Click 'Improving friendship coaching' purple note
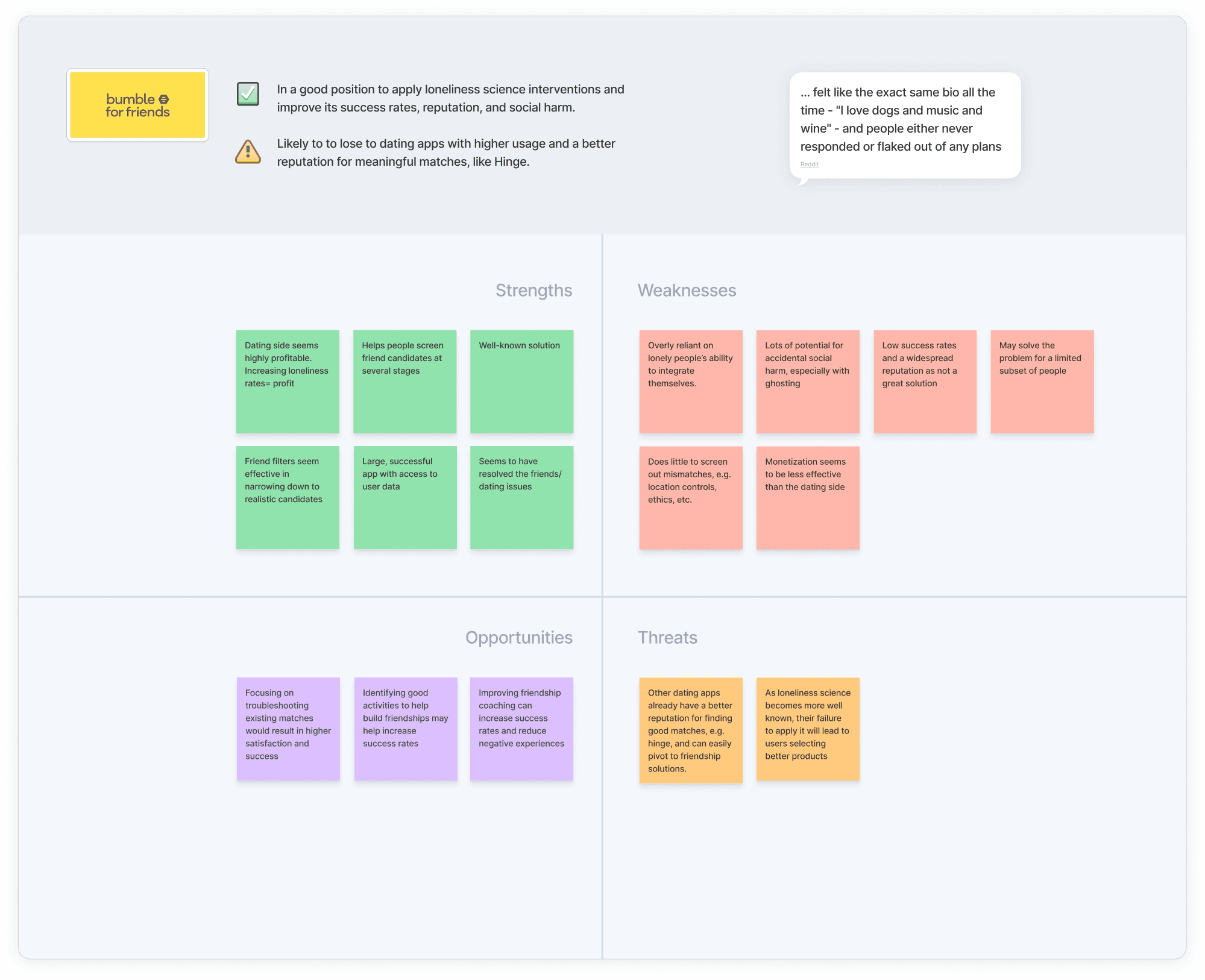The width and height of the screenshot is (1205, 980). (x=521, y=729)
